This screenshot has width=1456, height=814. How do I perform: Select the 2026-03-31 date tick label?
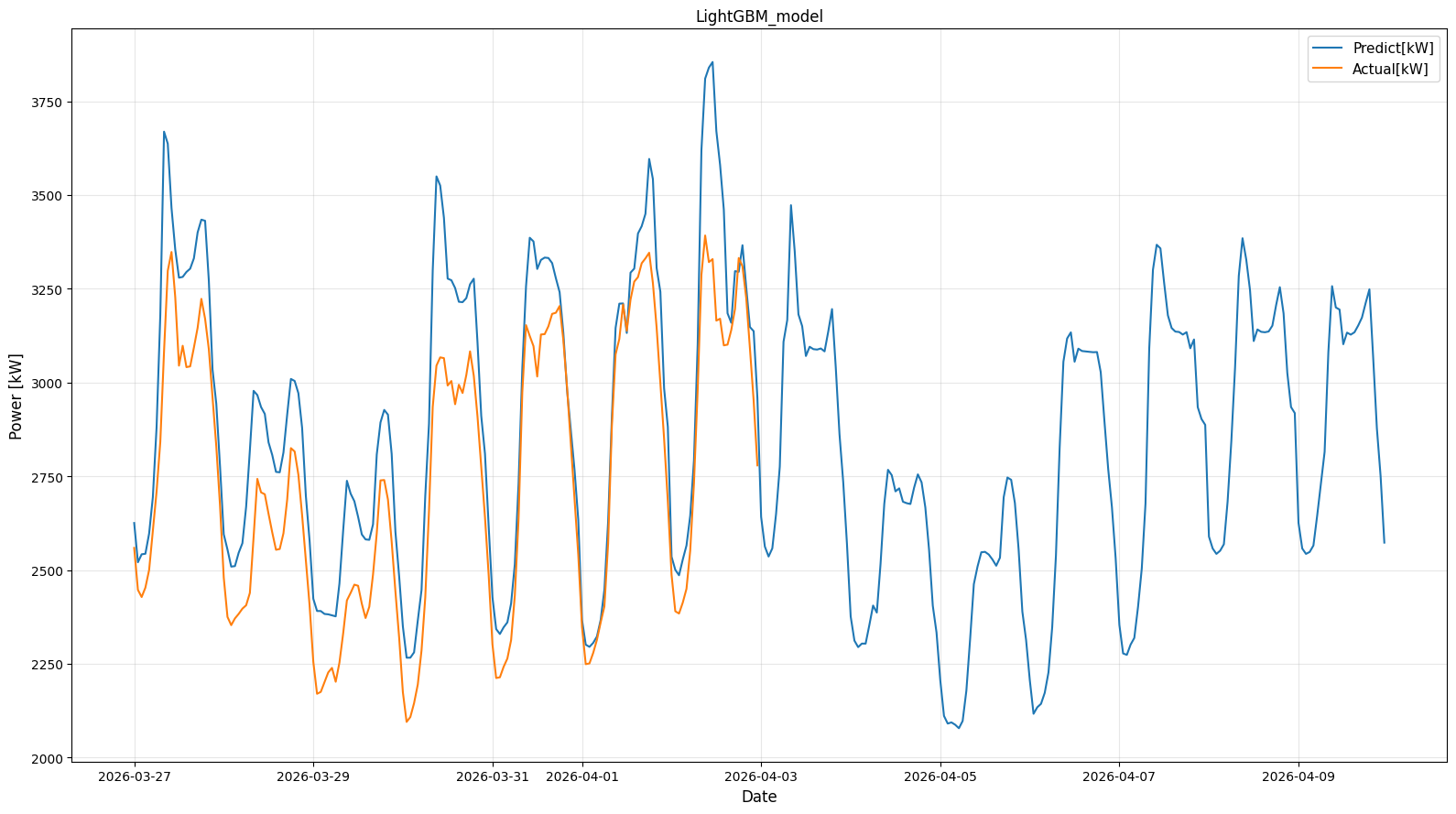pos(493,776)
